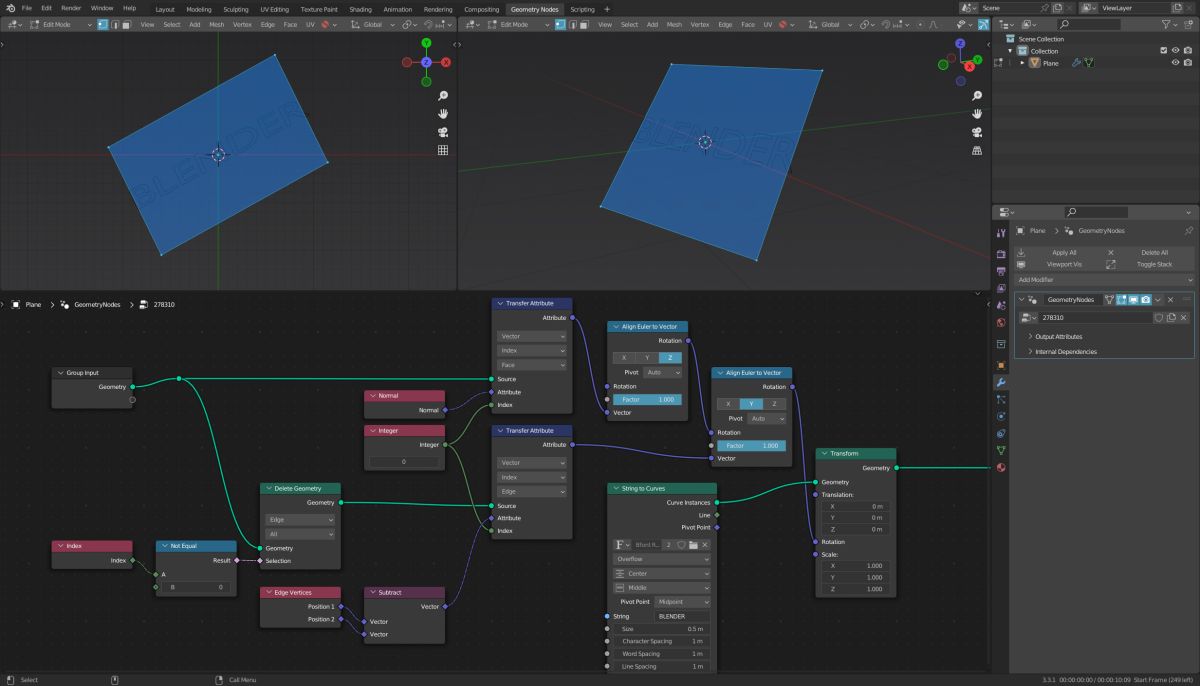This screenshot has width=1200, height=686.
Task: Toggle GeometryNodes modifier viewport display
Action: pyautogui.click(x=1133, y=300)
